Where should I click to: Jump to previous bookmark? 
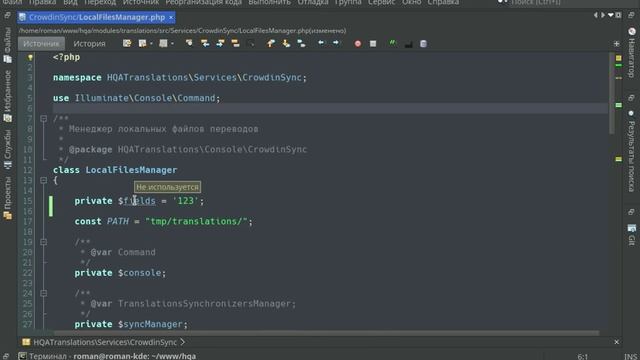tap(271, 43)
